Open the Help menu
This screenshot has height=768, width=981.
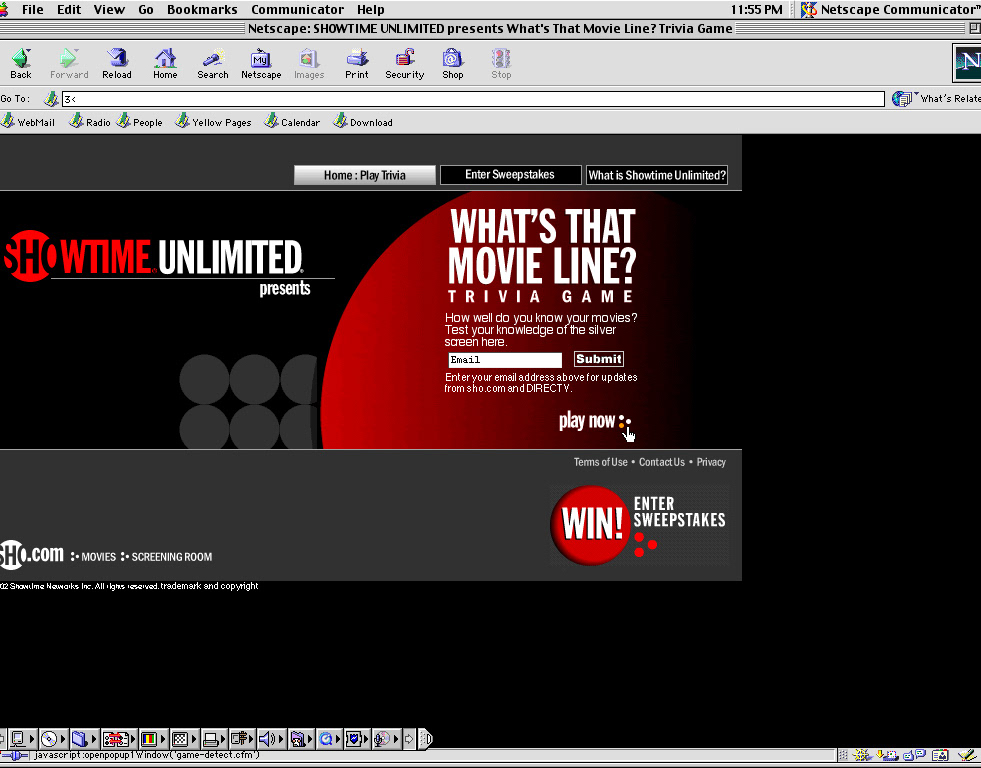tap(370, 9)
